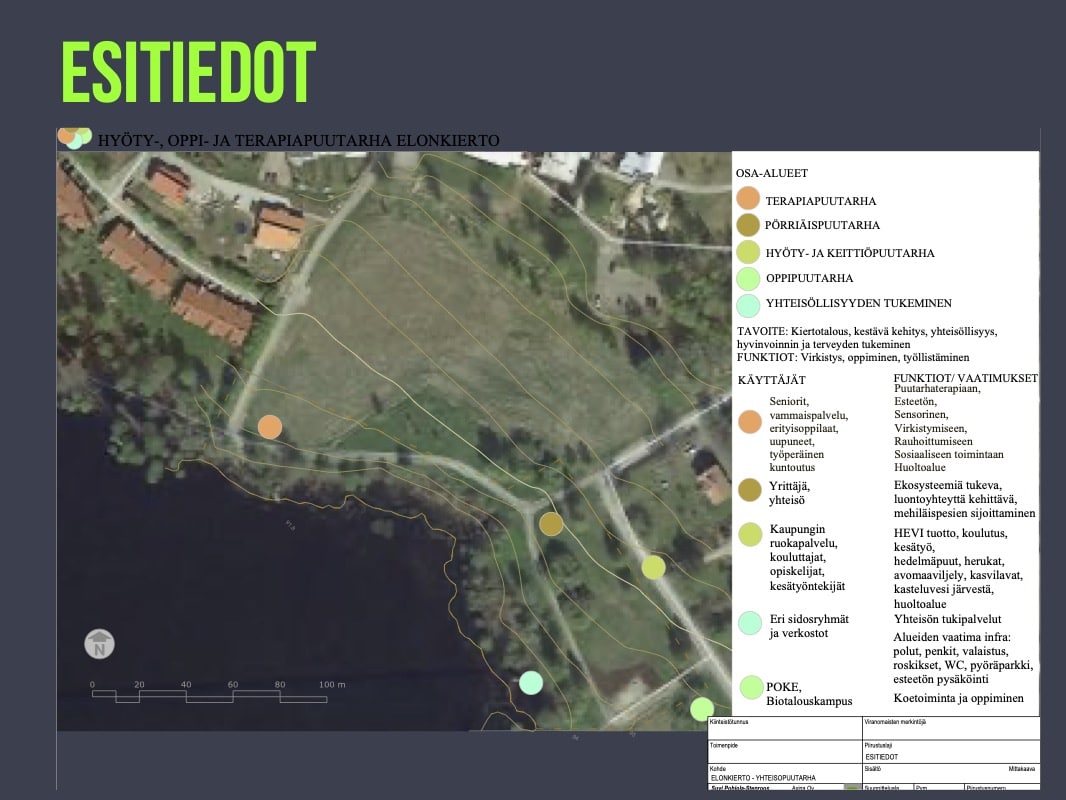Click the HYÖTY- JA KEITTIÖPUUTARHA legend swatch

click(748, 252)
